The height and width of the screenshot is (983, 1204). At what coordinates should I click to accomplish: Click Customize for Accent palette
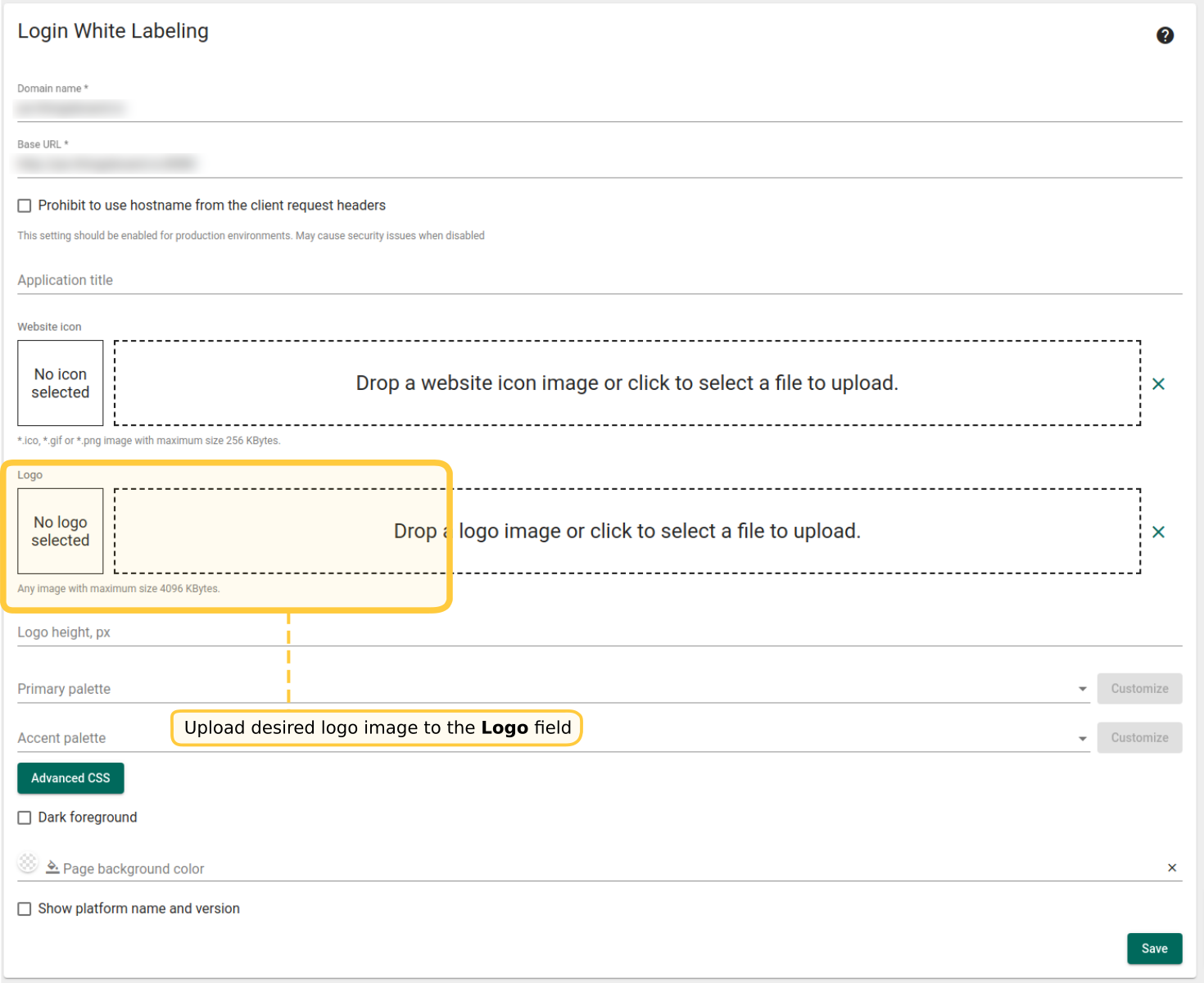point(1139,738)
